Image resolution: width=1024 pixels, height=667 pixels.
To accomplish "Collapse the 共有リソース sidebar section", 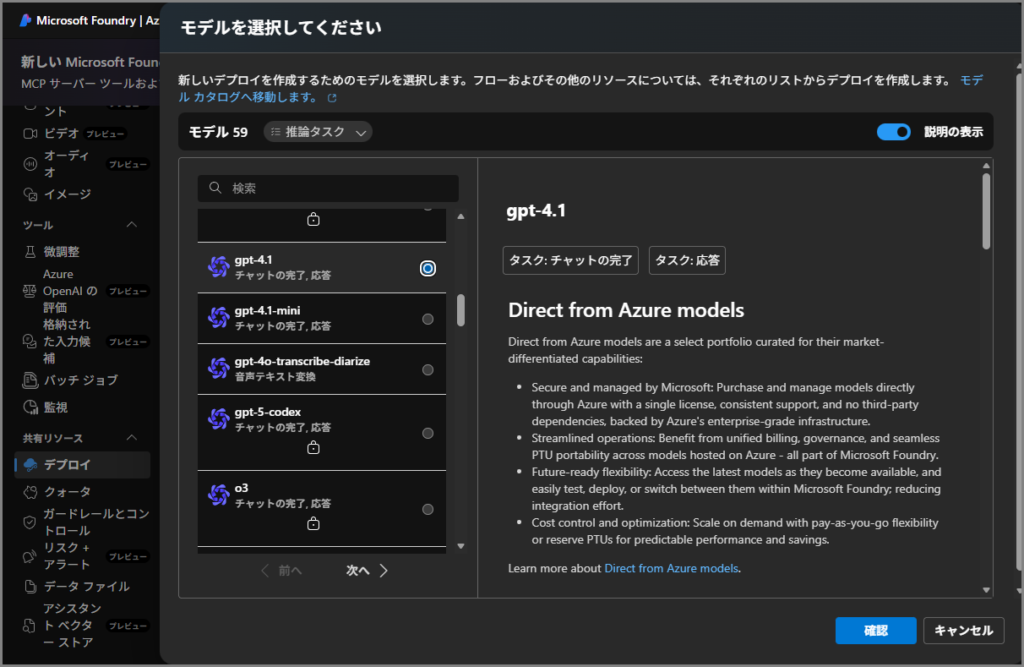I will click(x=131, y=438).
